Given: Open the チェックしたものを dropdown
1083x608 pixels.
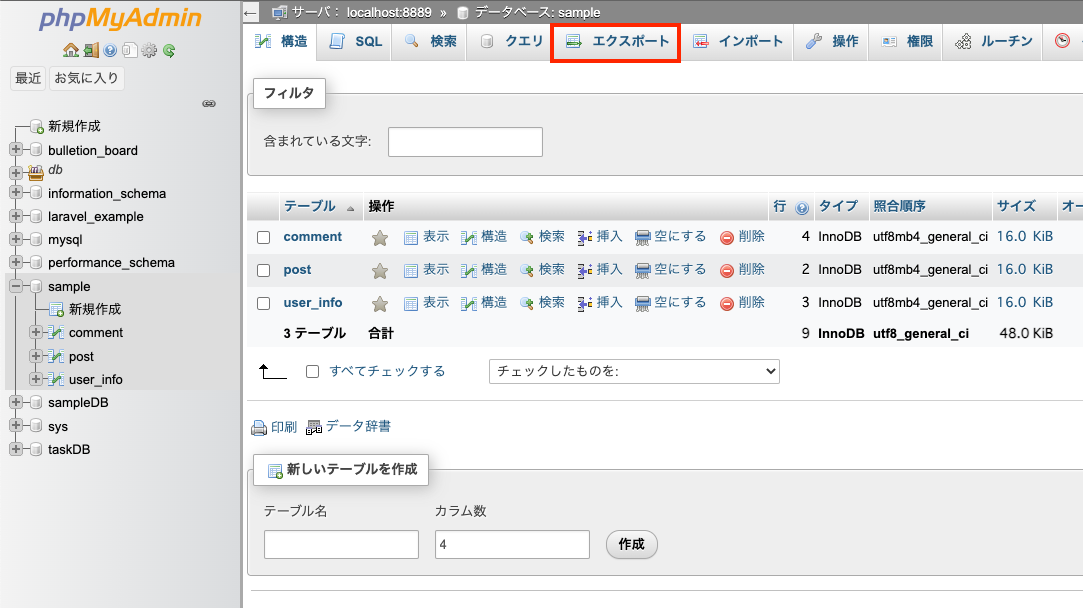Looking at the screenshot, I should (x=634, y=371).
